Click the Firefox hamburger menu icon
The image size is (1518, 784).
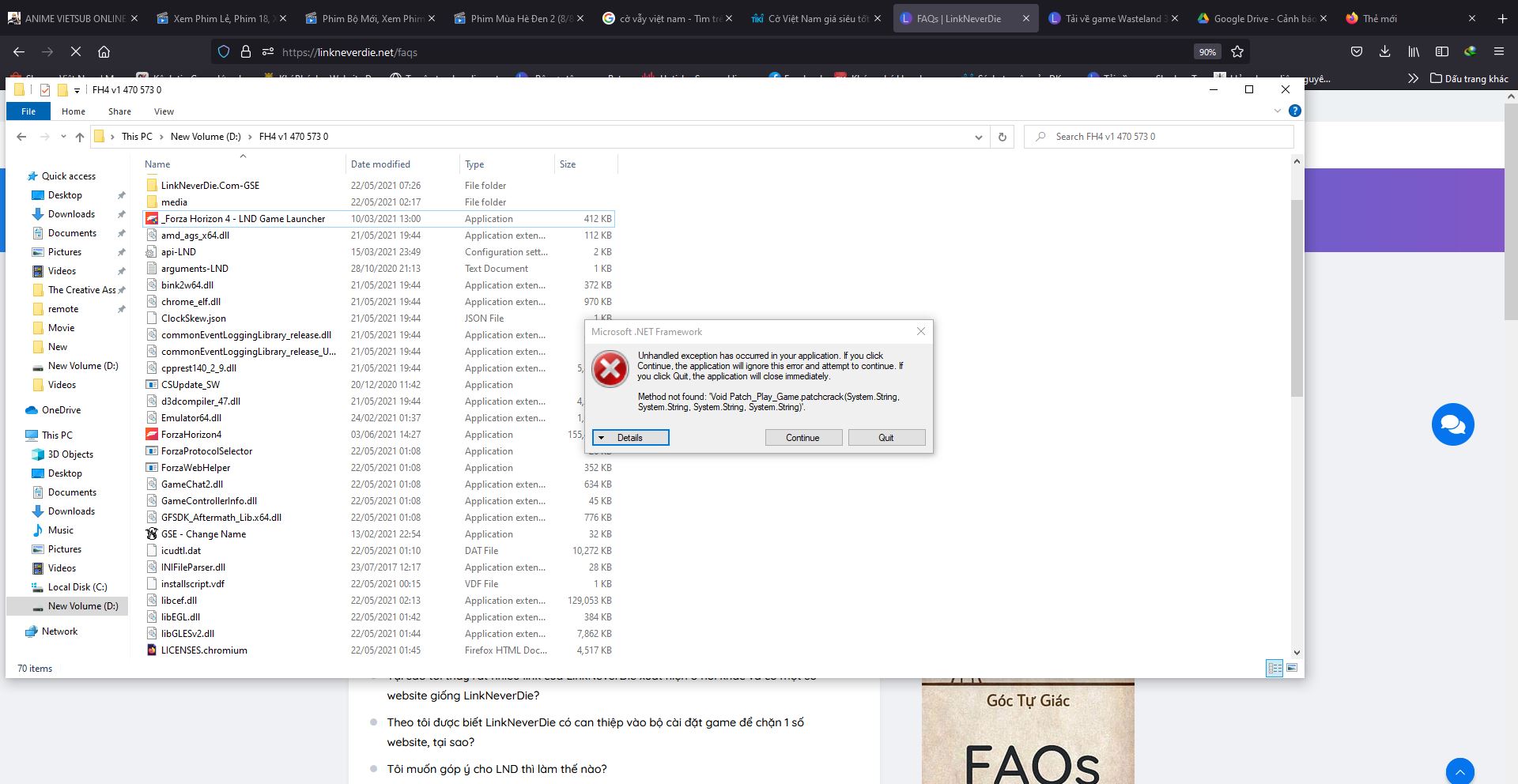point(1498,52)
